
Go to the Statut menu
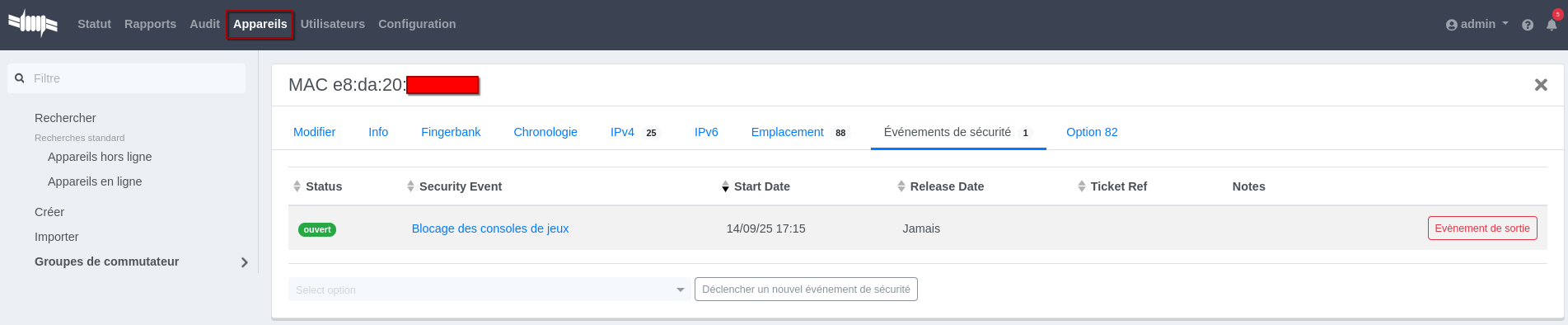[x=94, y=24]
